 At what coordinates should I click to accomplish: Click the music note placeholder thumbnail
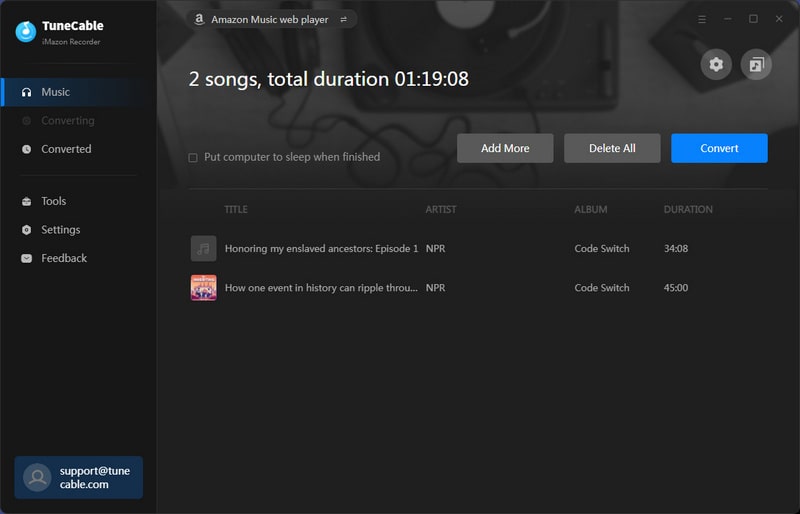(203, 248)
